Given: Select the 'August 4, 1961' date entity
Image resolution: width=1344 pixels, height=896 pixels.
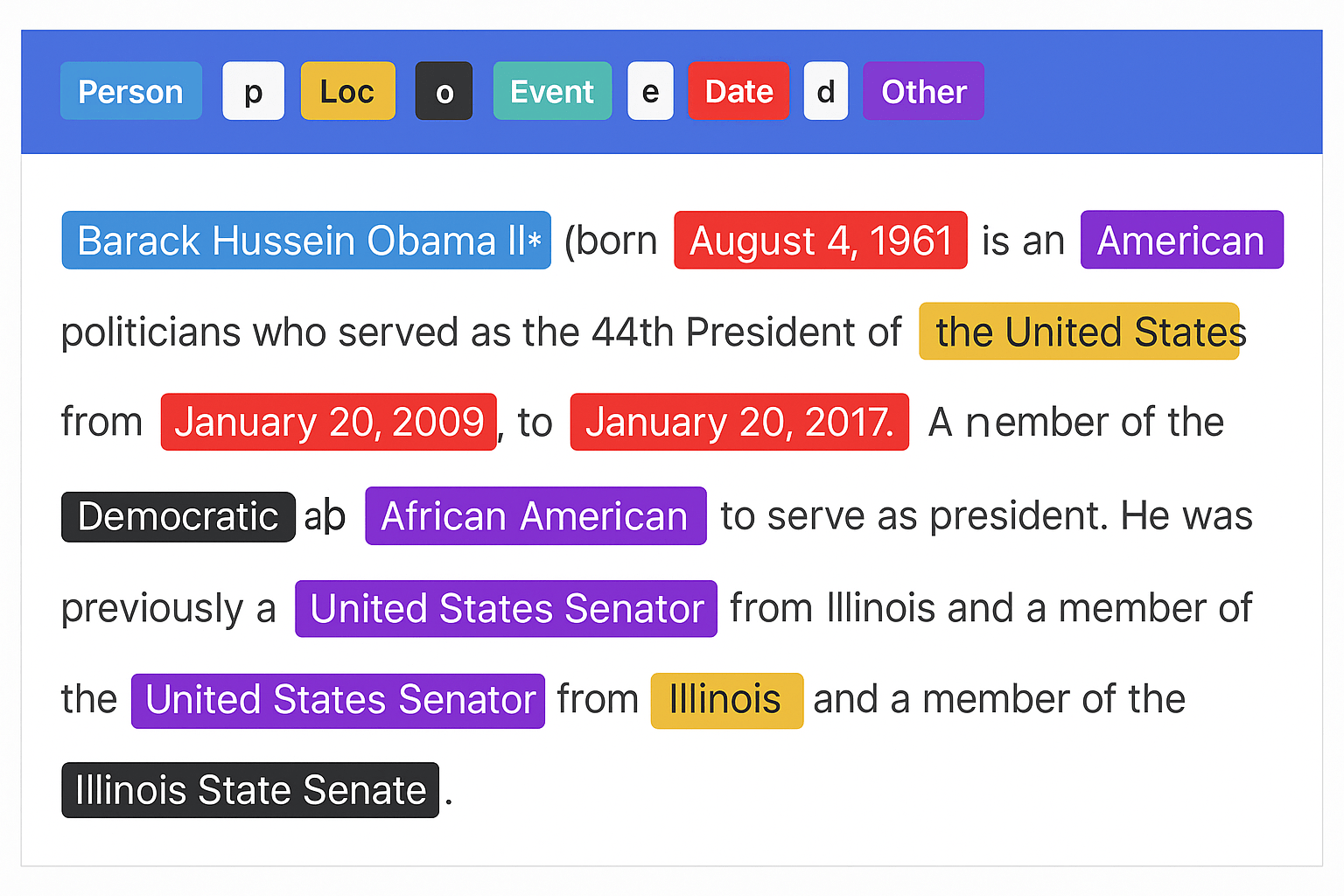Looking at the screenshot, I should tap(820, 241).
